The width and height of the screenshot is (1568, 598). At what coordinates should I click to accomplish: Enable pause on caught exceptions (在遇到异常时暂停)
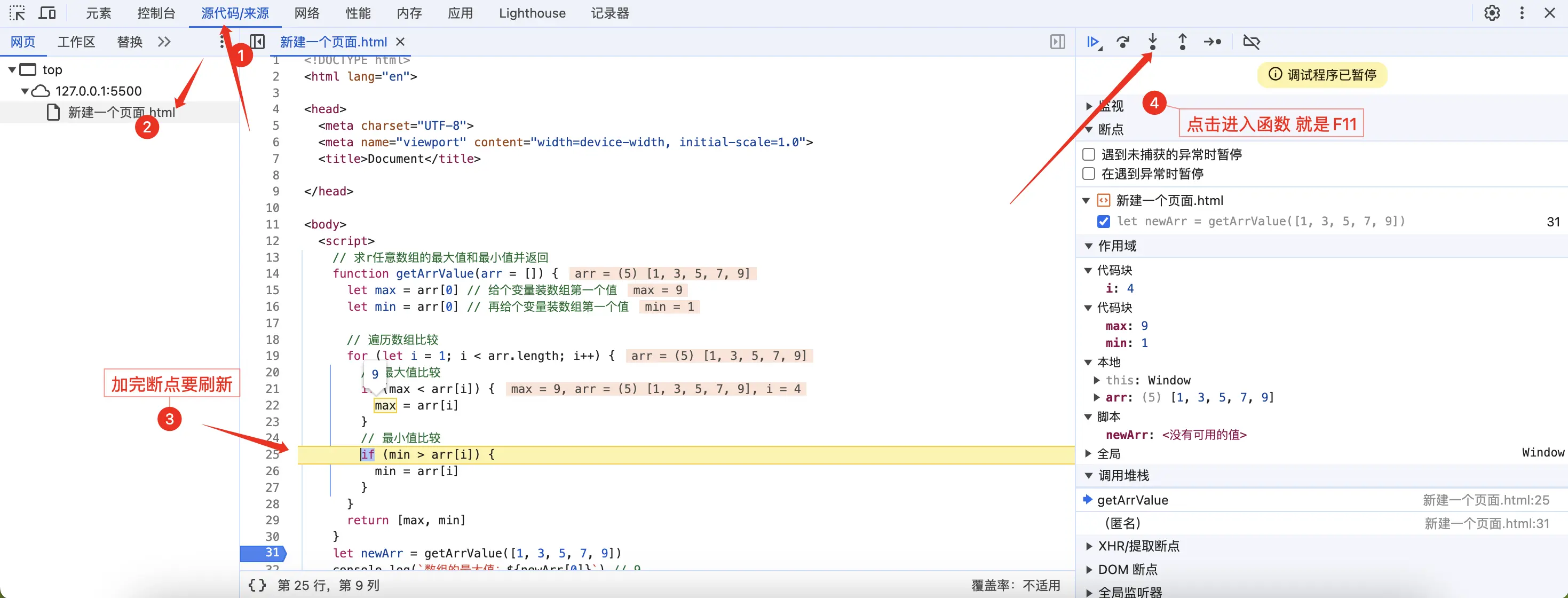[1088, 174]
